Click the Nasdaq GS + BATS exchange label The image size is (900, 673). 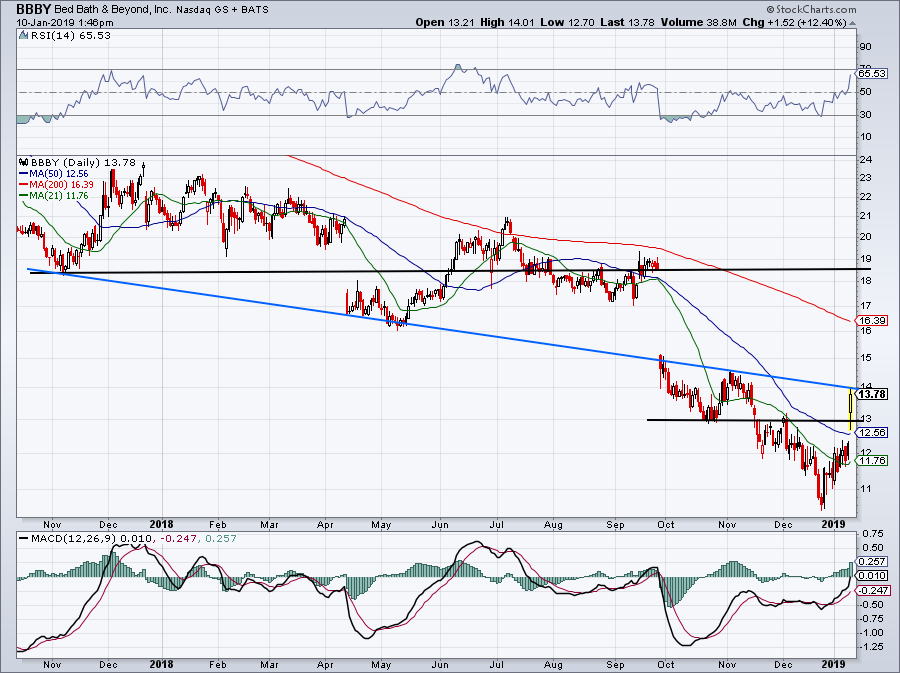[222, 10]
